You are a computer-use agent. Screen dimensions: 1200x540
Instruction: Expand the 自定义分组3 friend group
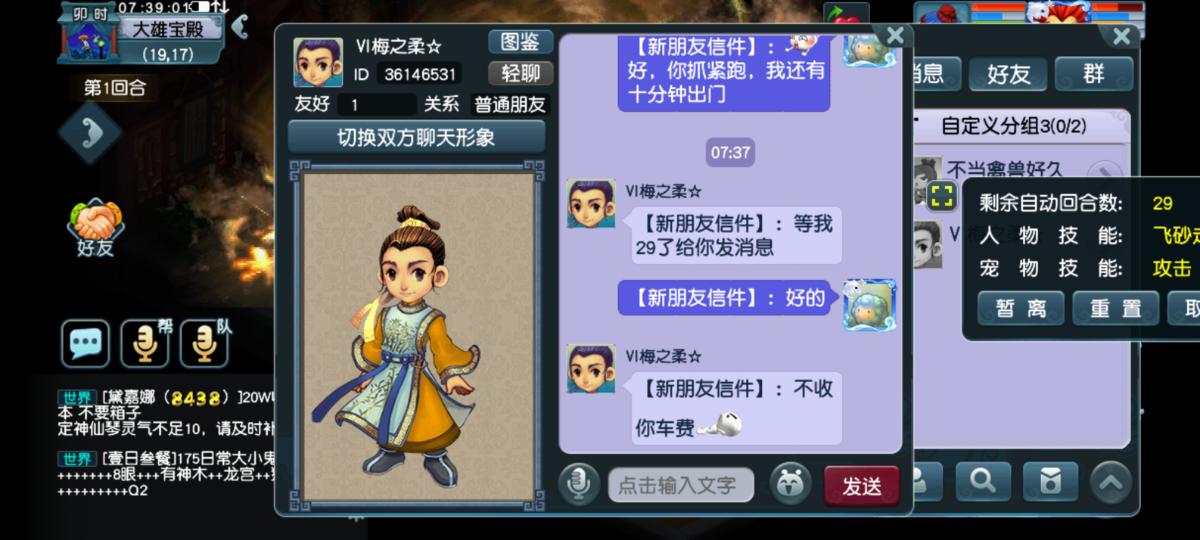coord(1014,127)
